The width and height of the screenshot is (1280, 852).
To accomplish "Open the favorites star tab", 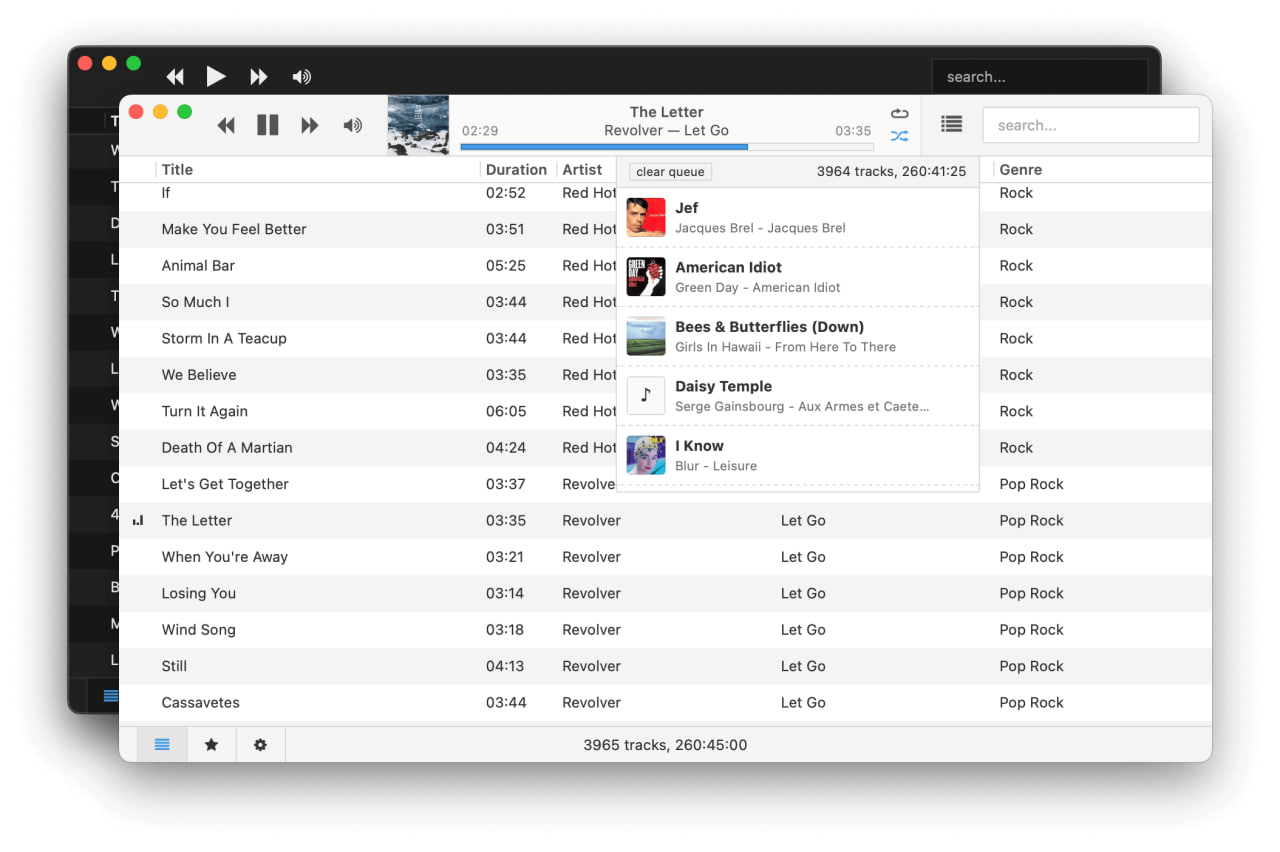I will pos(211,745).
